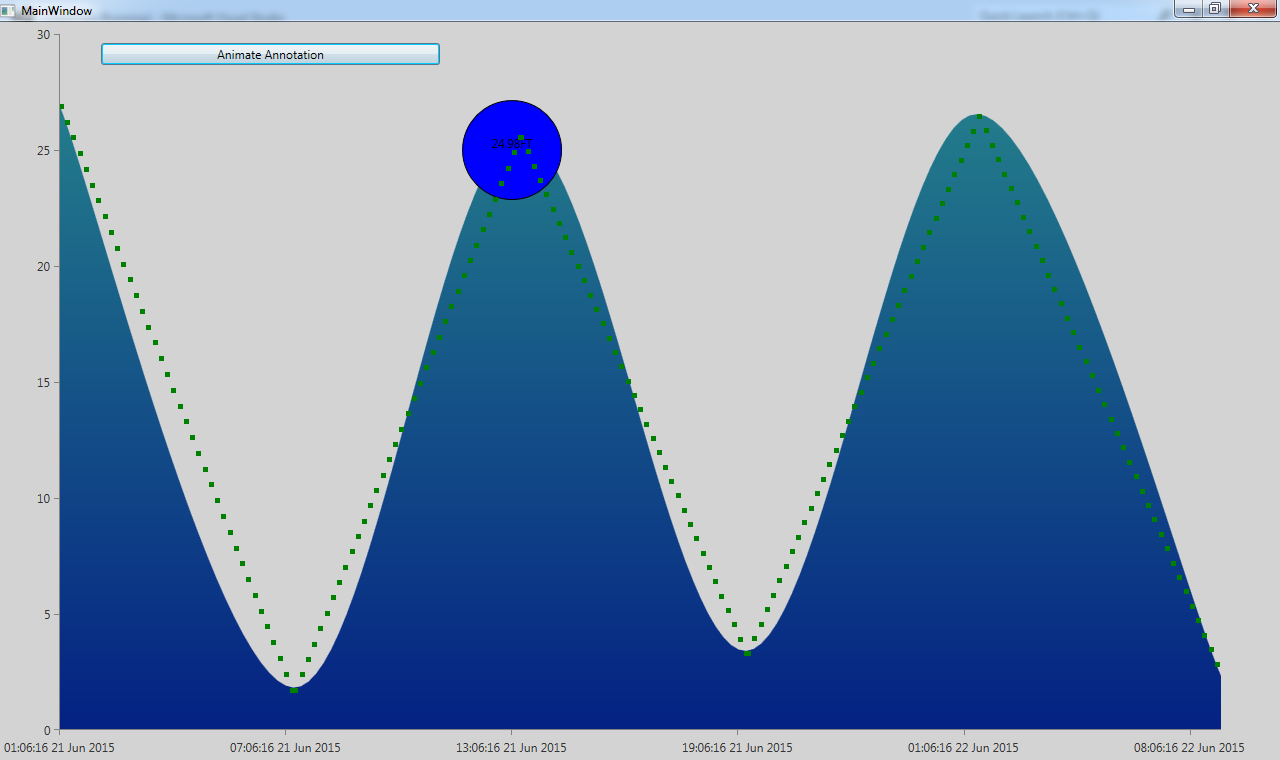Click the Y-axis label 30
The width and height of the screenshot is (1280, 760).
point(43,34)
